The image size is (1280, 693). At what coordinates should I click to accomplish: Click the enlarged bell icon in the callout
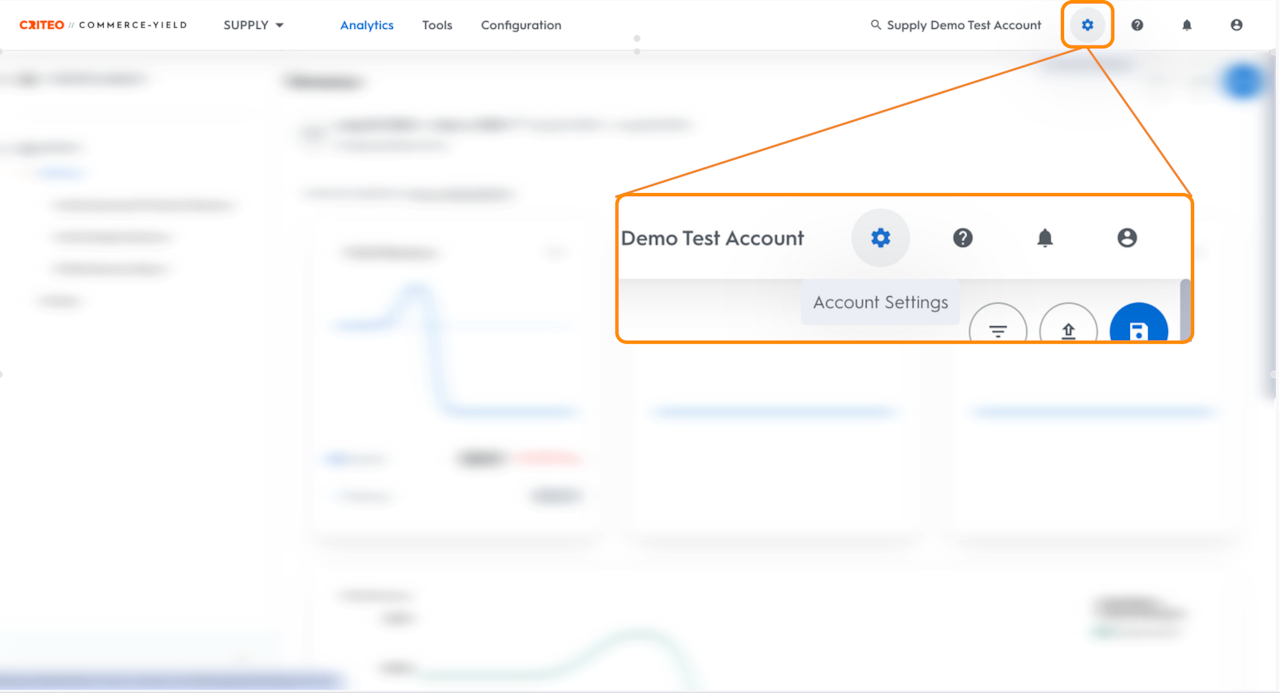pyautogui.click(x=1045, y=238)
